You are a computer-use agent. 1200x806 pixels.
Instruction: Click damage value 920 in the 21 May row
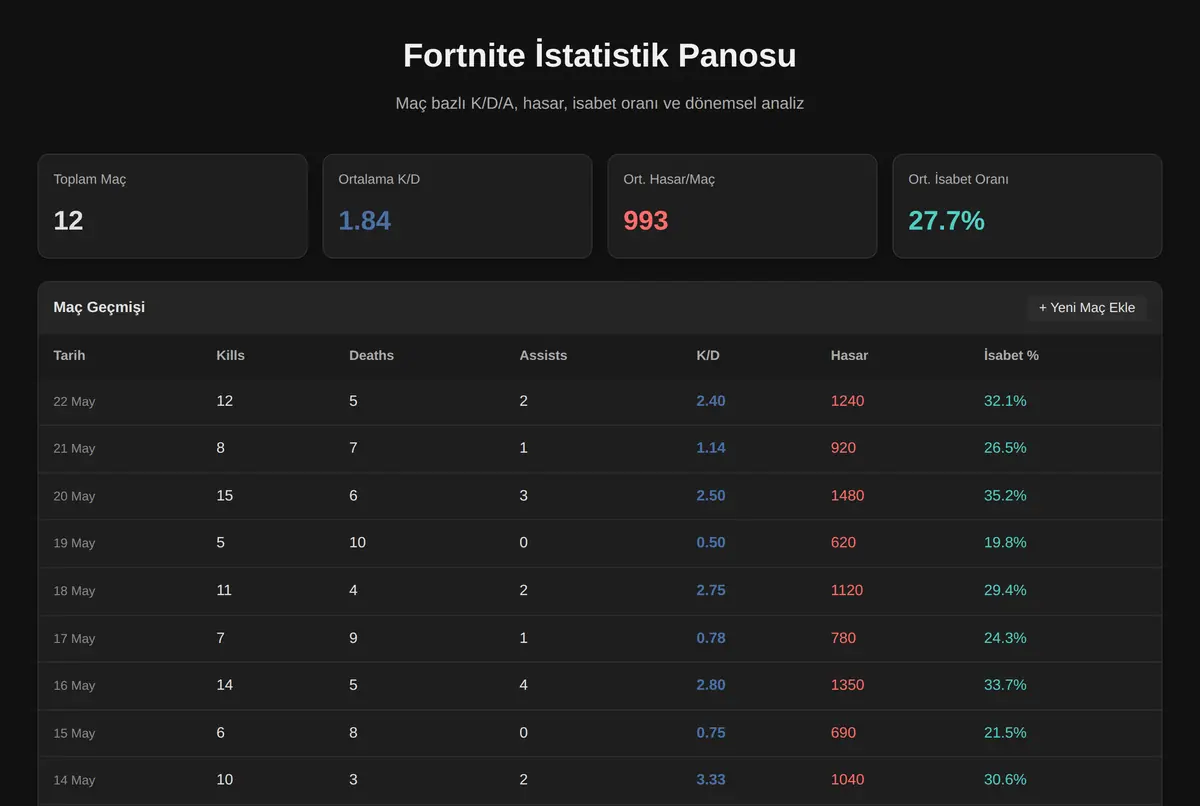(x=844, y=448)
